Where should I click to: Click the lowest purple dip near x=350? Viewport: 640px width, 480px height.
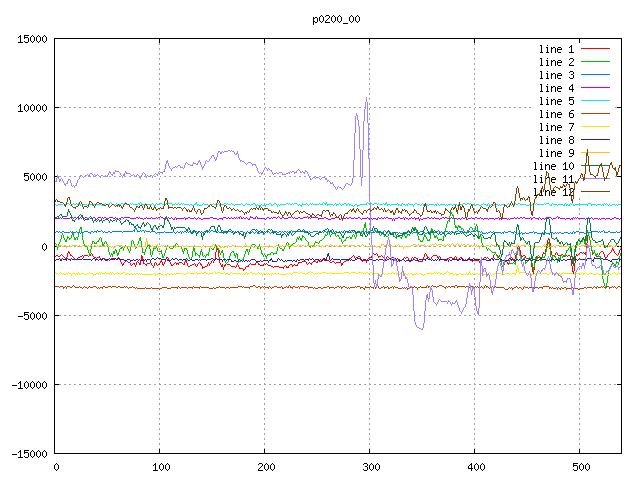point(418,328)
